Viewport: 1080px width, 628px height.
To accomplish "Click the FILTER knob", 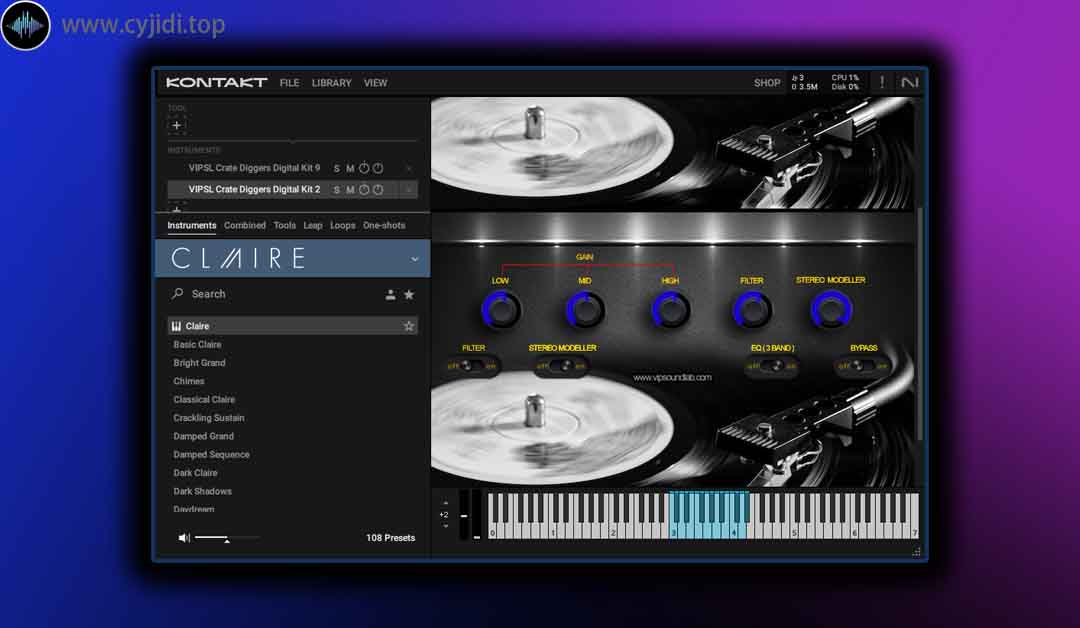I will tap(751, 310).
